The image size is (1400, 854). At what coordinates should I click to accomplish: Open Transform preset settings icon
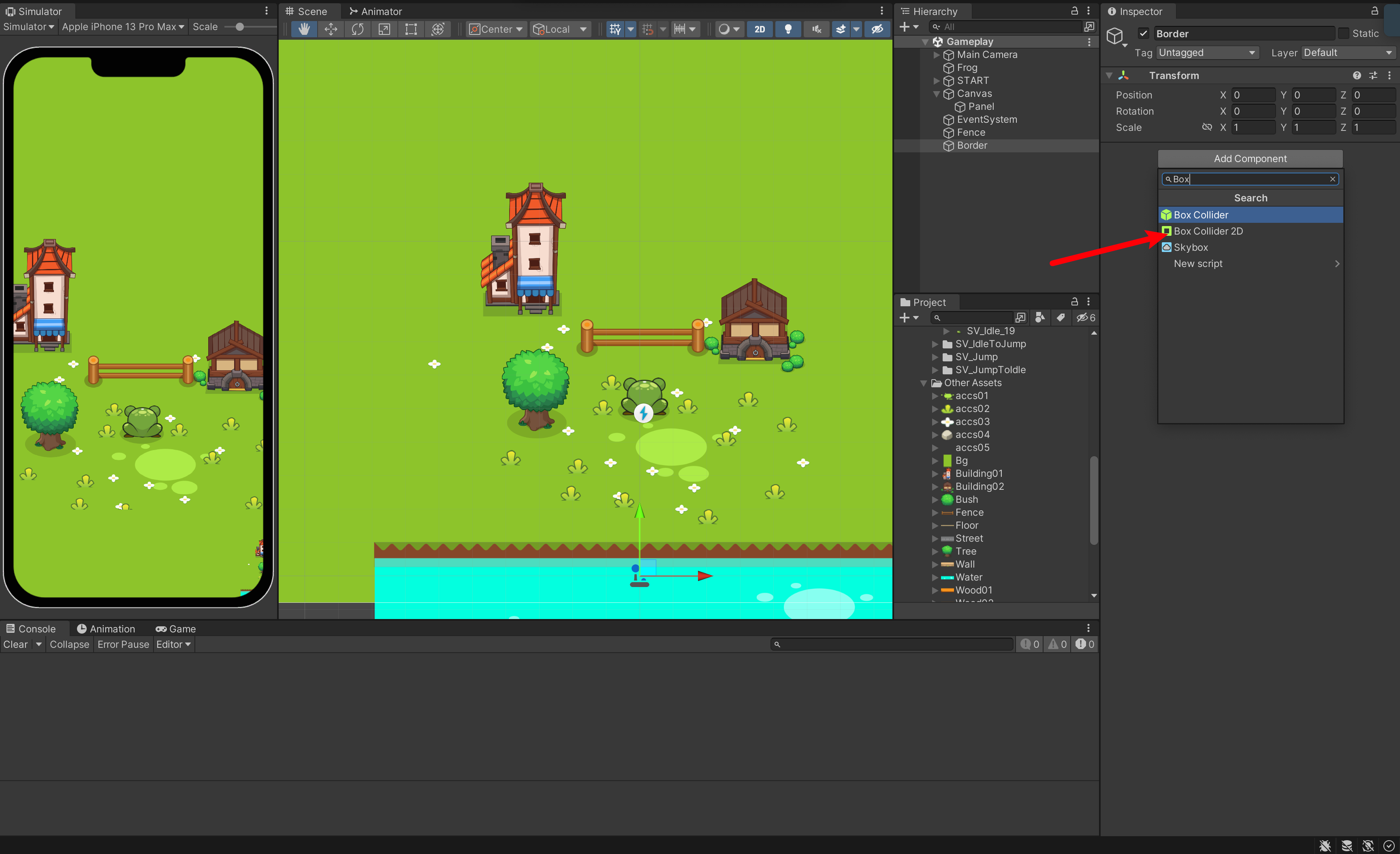point(1373,76)
